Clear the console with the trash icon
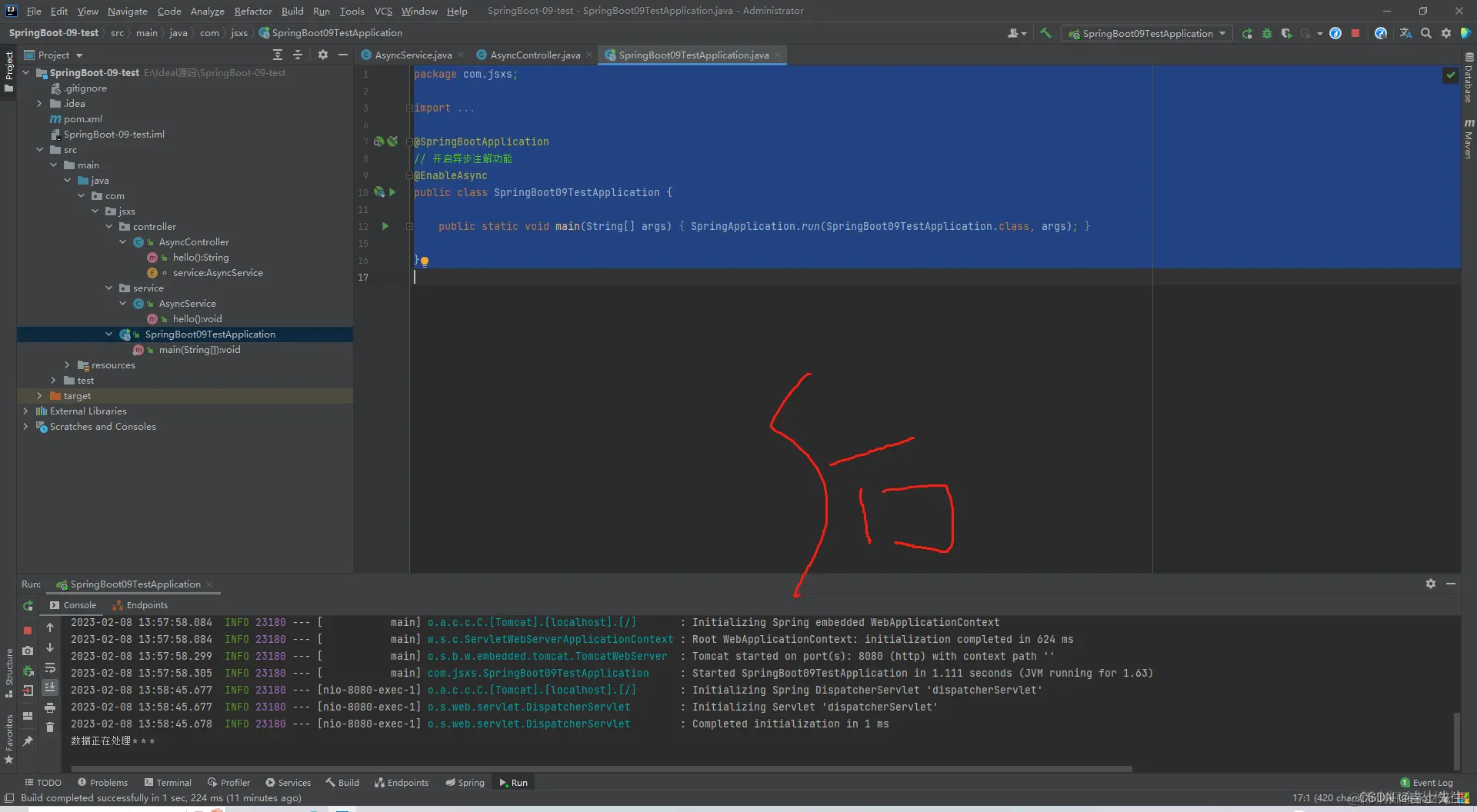 click(50, 727)
